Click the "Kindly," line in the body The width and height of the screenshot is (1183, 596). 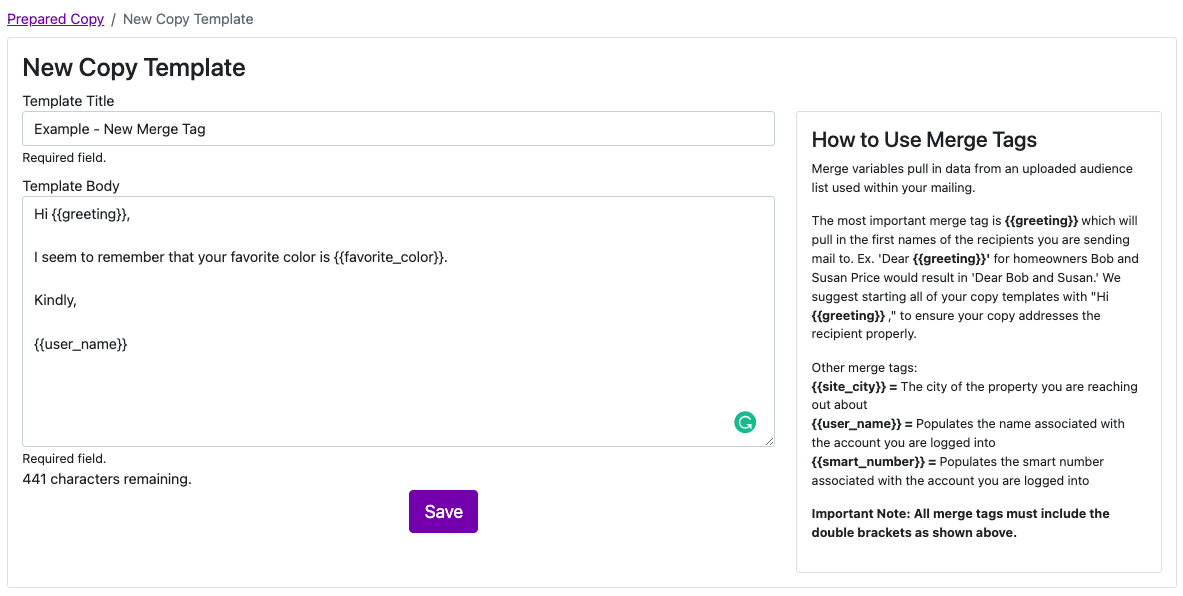pos(56,300)
